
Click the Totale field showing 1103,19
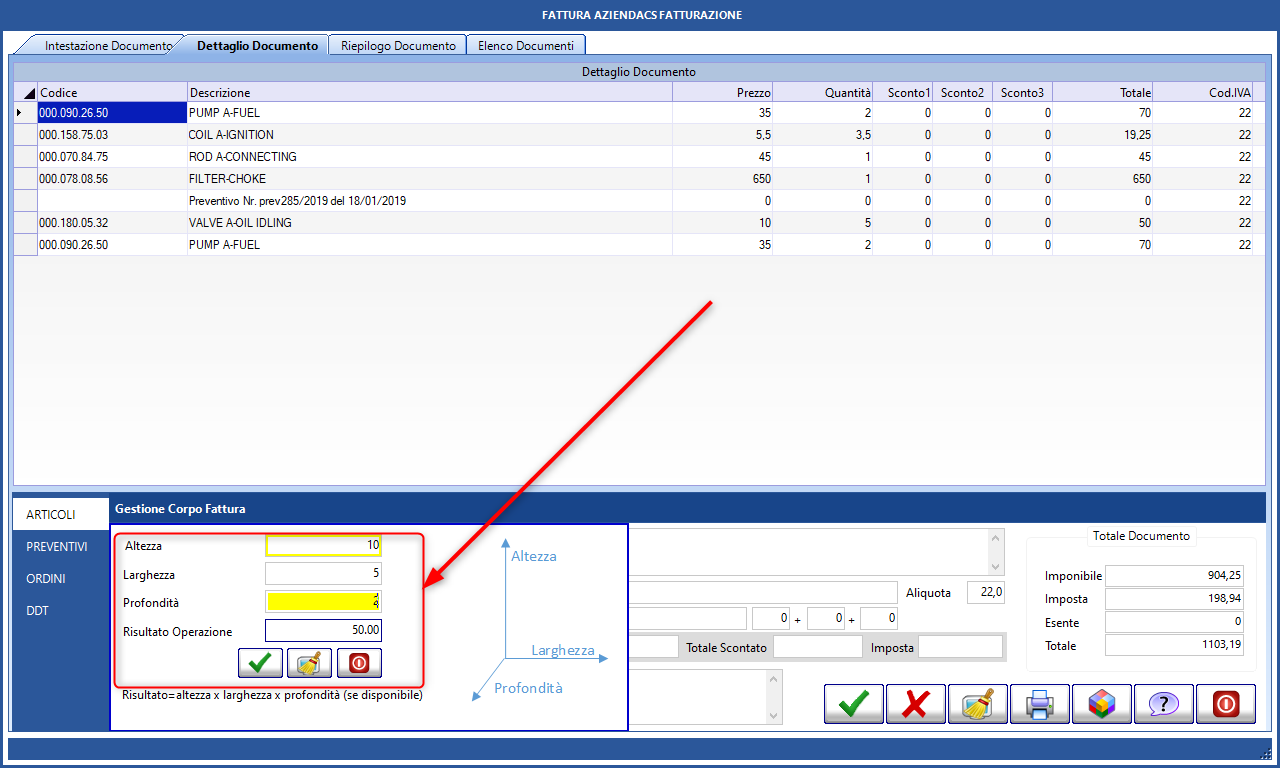coord(1174,645)
